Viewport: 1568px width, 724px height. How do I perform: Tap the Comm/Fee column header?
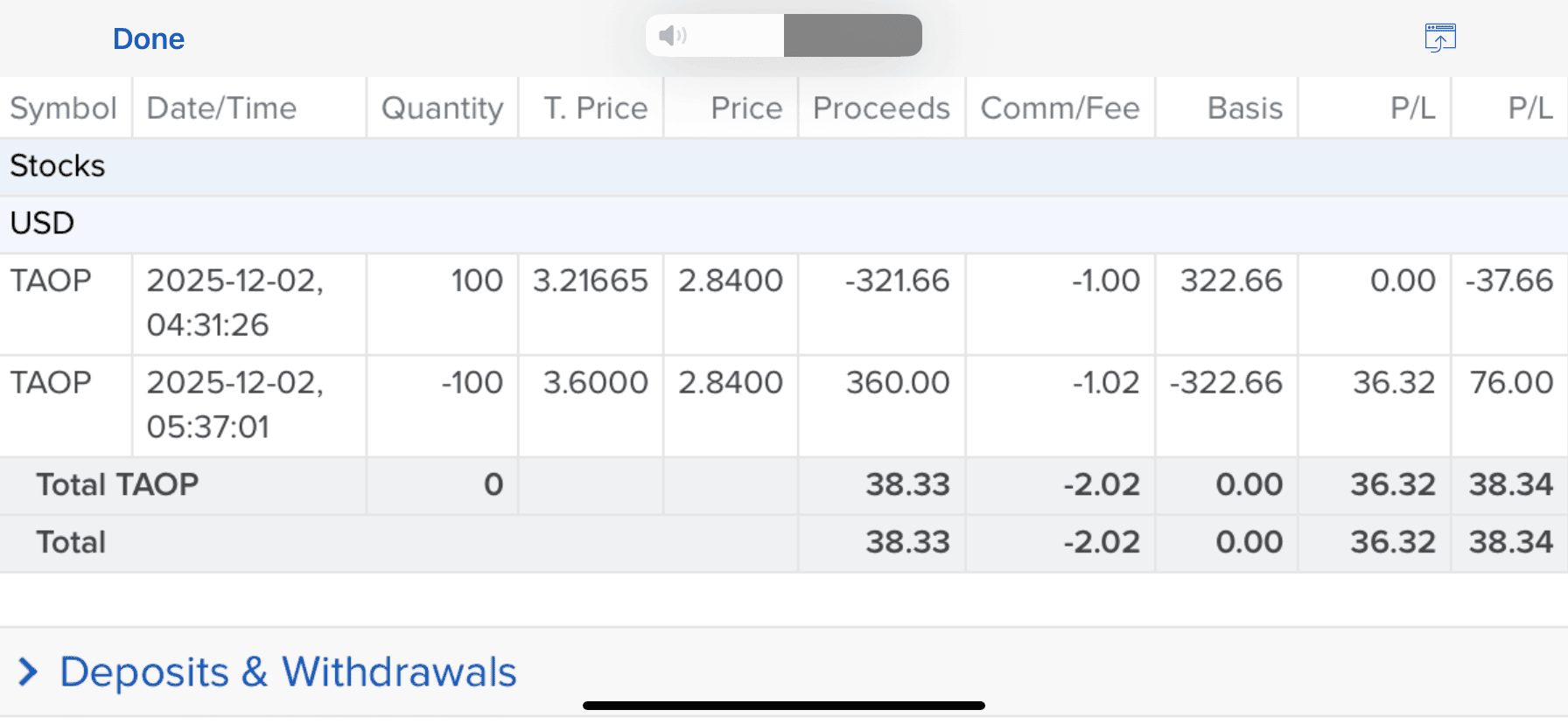click(x=1060, y=108)
